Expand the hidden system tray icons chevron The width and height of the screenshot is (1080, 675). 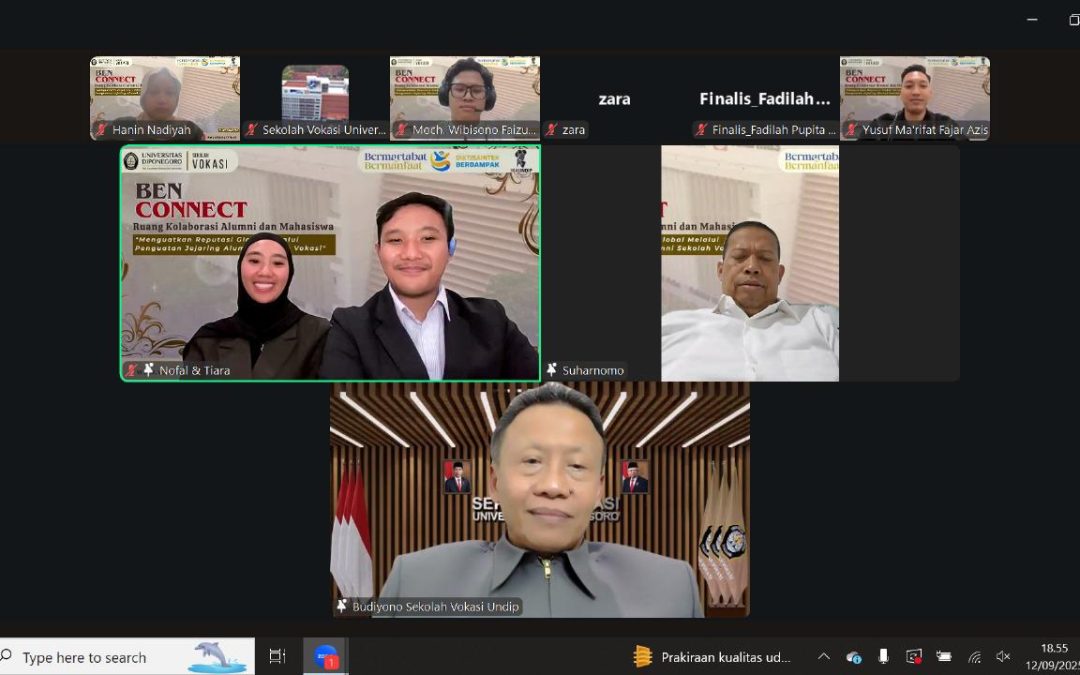[x=824, y=657]
